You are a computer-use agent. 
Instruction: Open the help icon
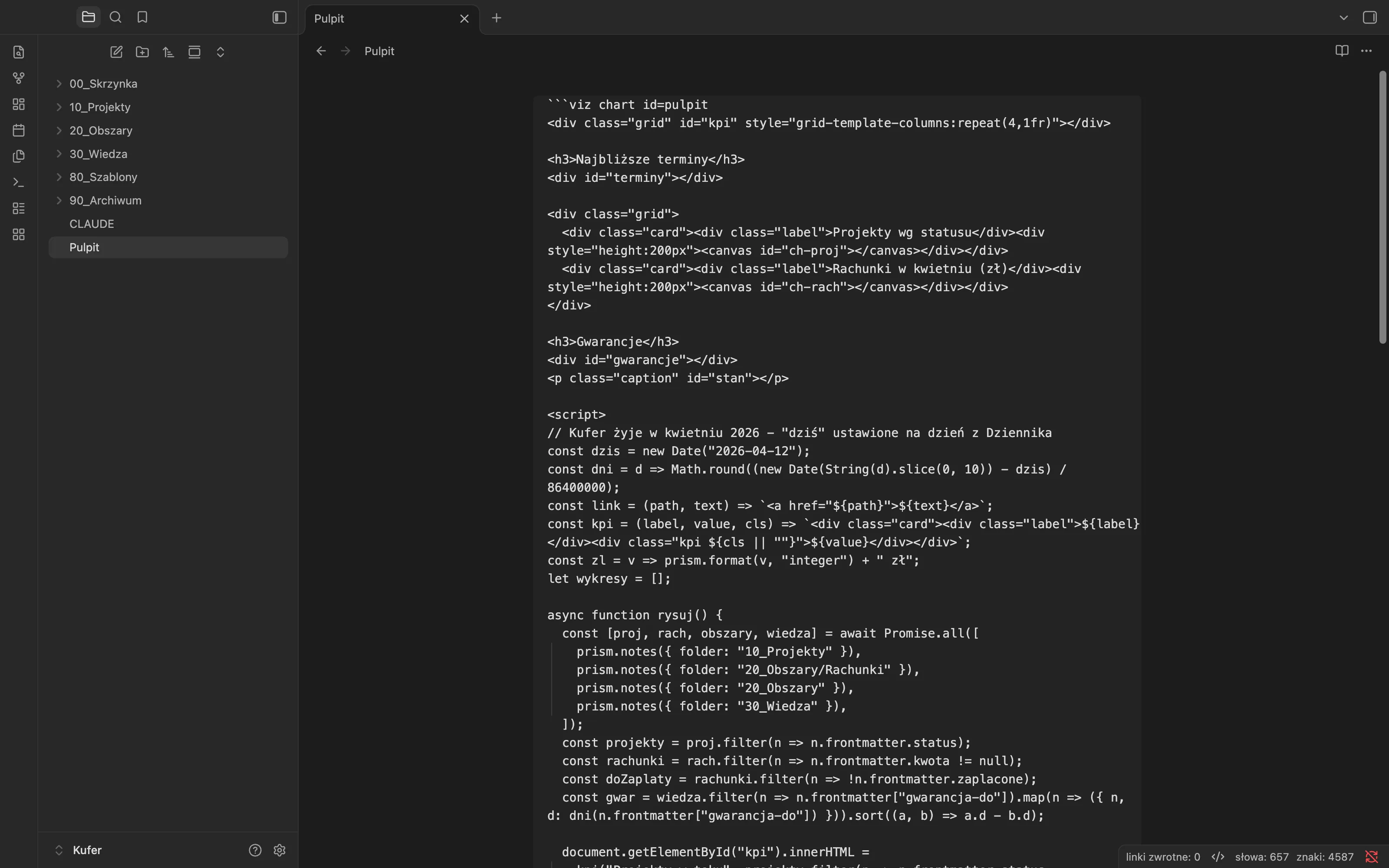coord(255,850)
